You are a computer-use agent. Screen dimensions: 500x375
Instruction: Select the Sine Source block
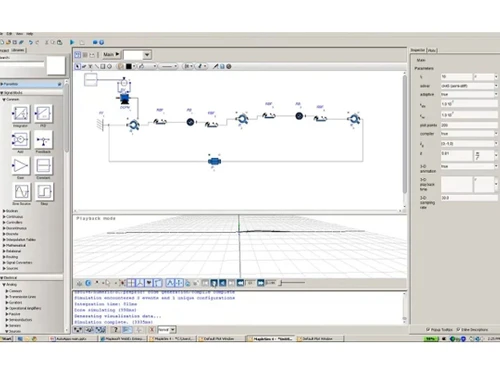point(22,191)
